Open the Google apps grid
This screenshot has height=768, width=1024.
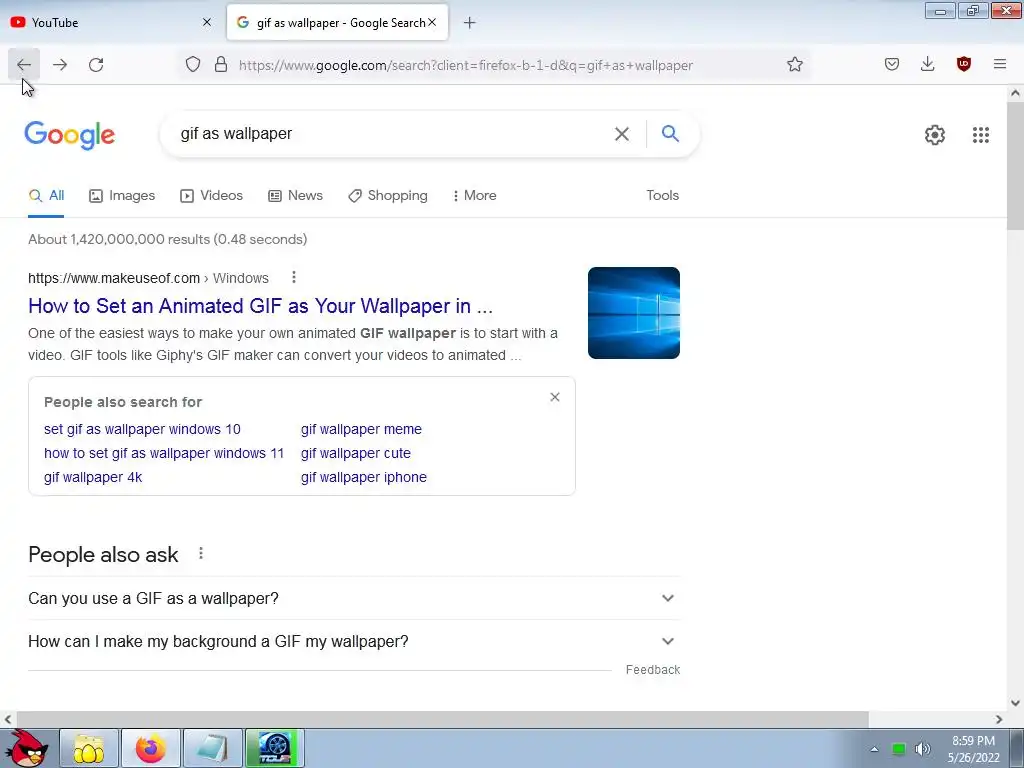coord(980,135)
